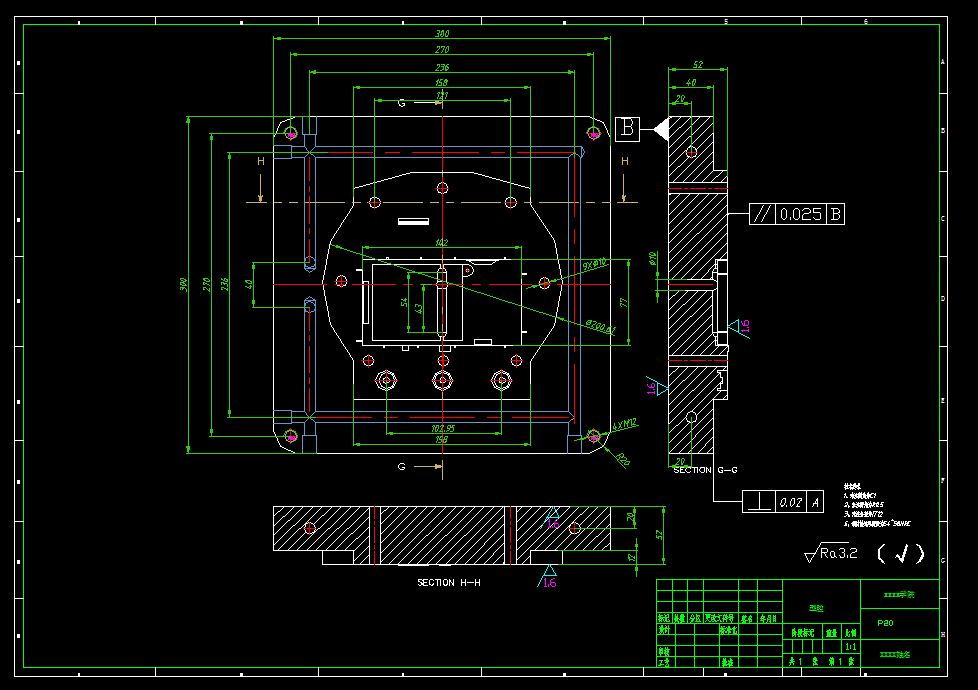Select the 121 dimension text
The width and height of the screenshot is (978, 690).
[x=442, y=95]
